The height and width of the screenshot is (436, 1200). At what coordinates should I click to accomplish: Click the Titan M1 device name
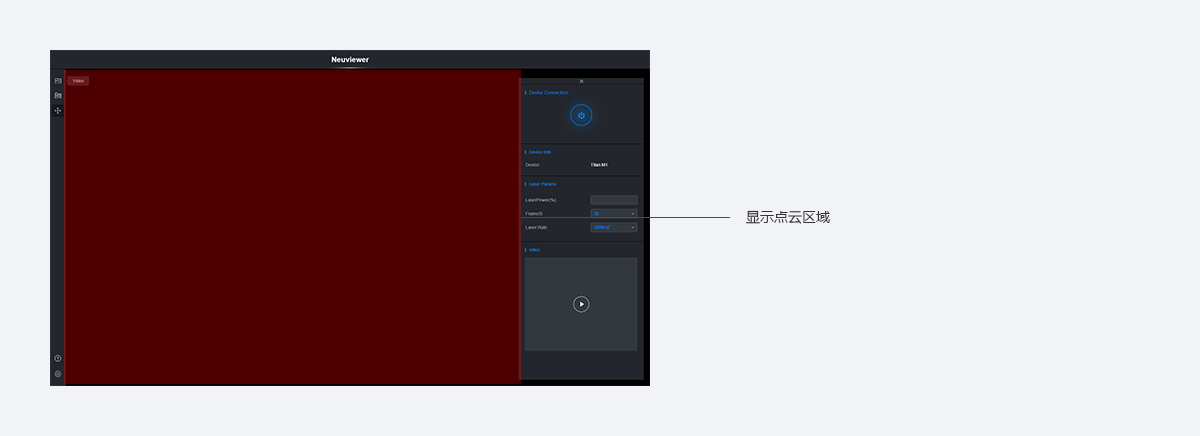point(599,164)
